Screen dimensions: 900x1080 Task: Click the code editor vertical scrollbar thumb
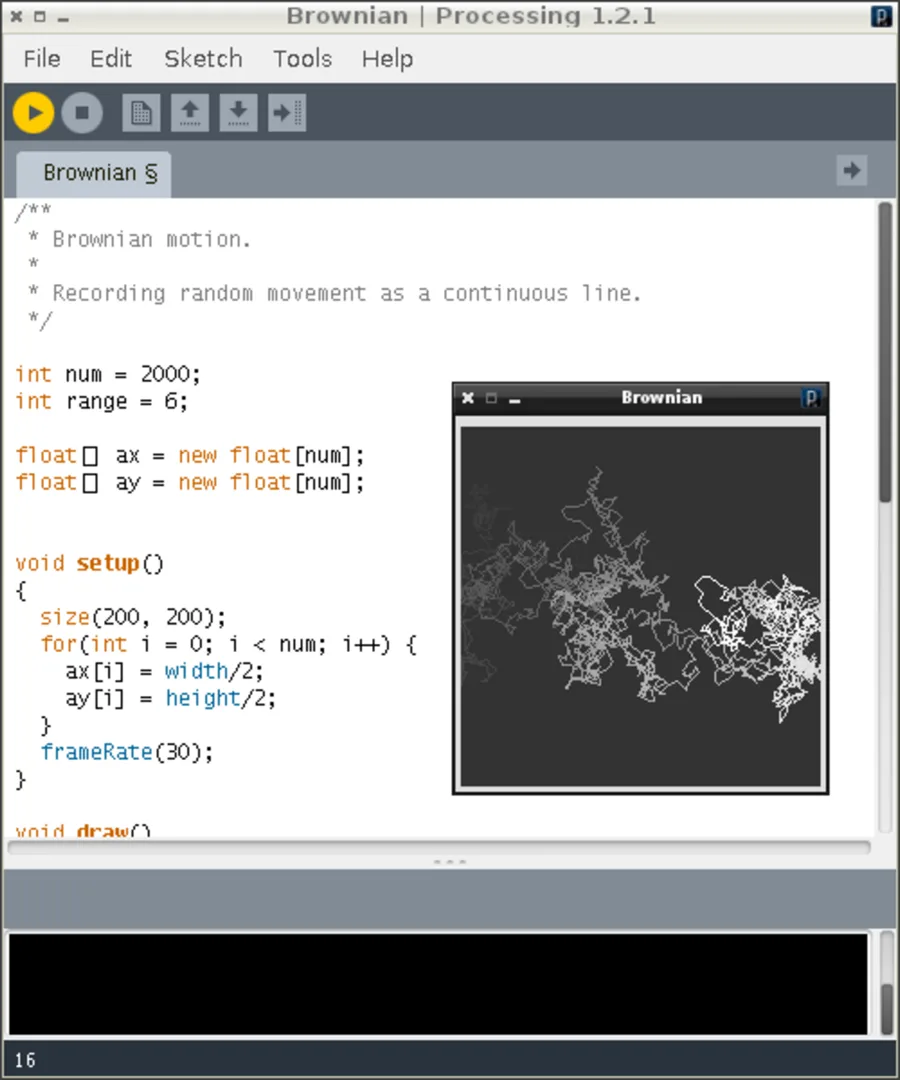click(886, 351)
